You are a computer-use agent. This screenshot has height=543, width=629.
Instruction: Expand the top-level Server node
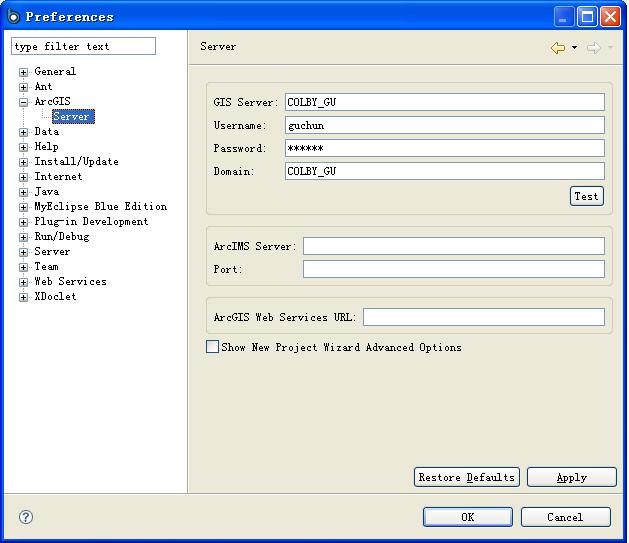coord(23,252)
